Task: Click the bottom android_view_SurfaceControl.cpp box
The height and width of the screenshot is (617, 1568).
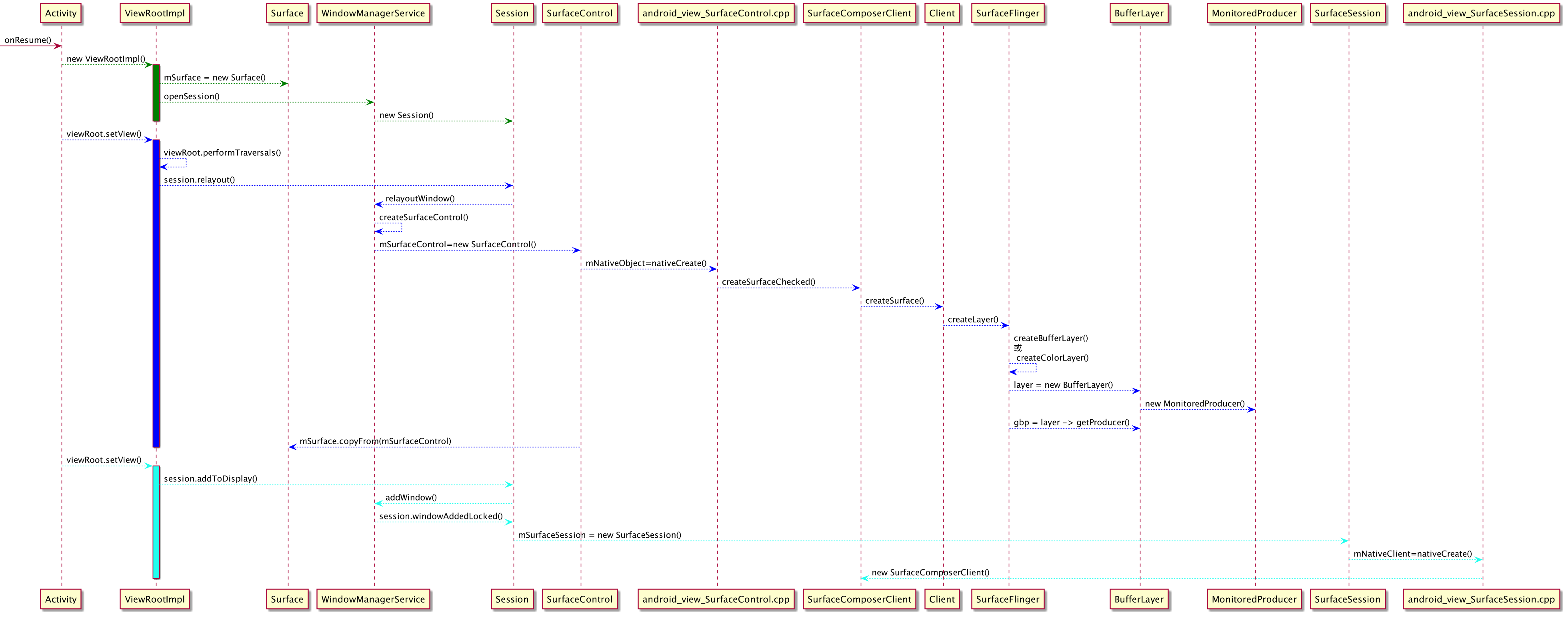Action: click(716, 599)
